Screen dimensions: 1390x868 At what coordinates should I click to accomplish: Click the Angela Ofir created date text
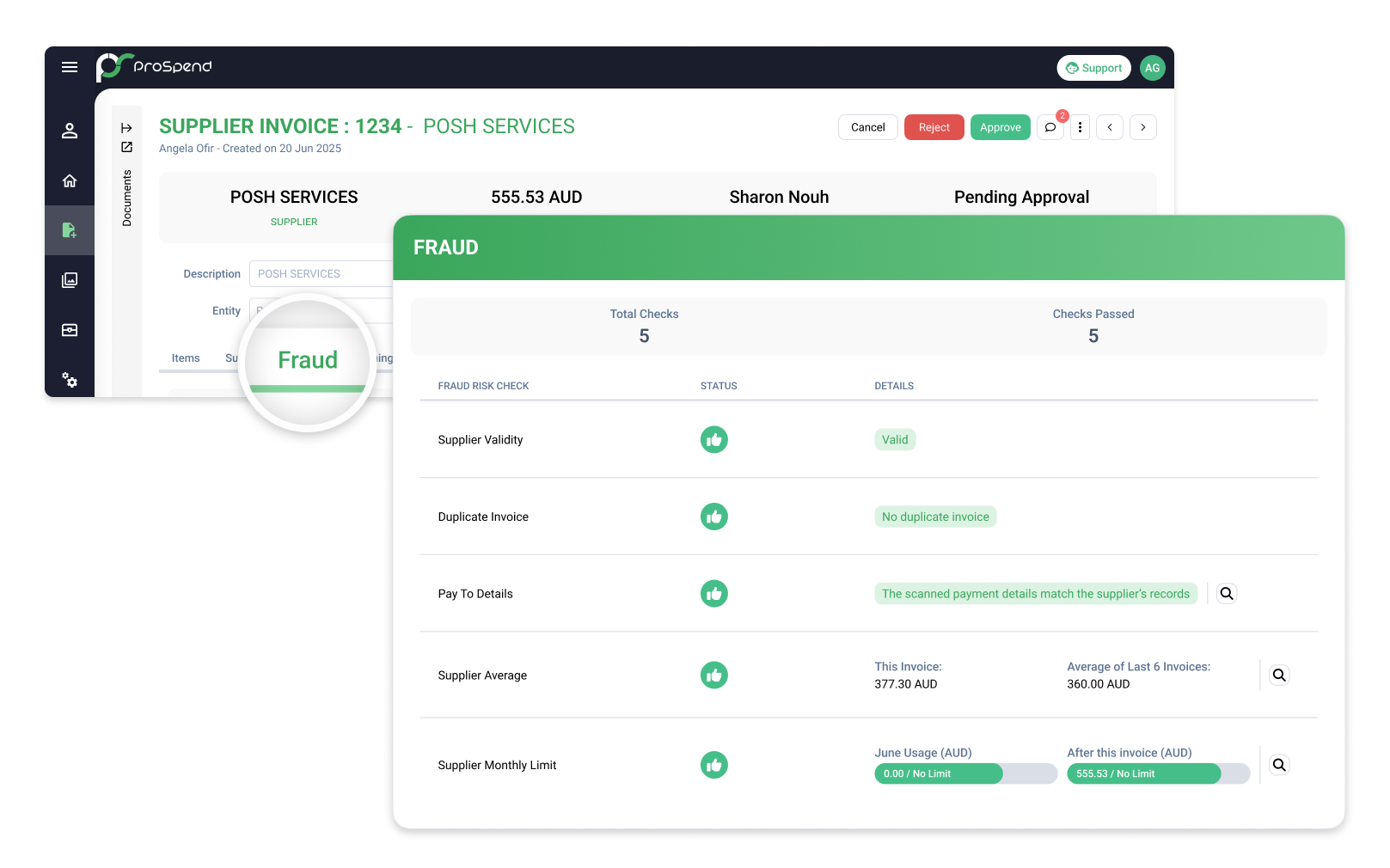tap(250, 149)
